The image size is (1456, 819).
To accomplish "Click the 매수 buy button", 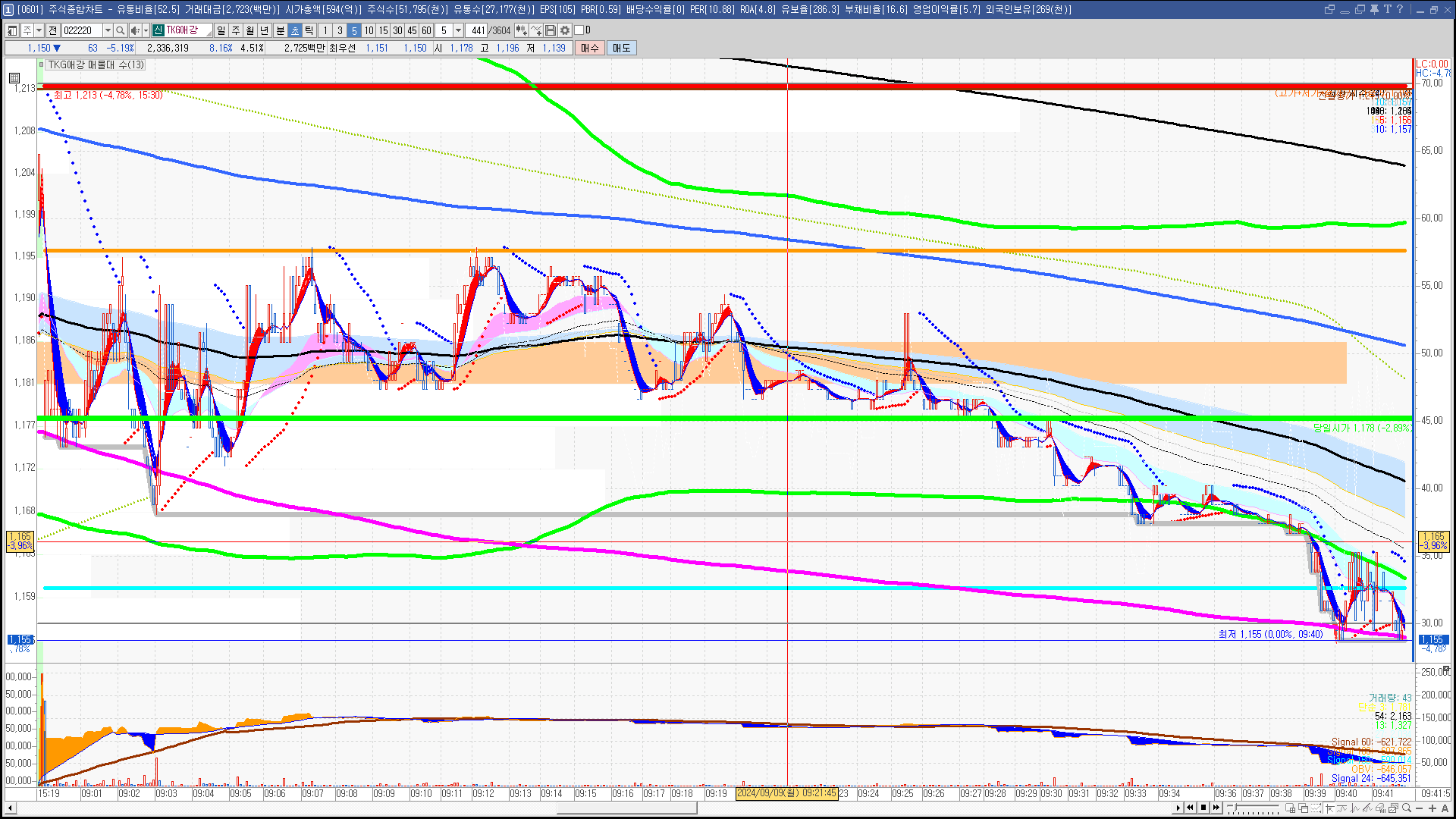I will click(x=590, y=48).
